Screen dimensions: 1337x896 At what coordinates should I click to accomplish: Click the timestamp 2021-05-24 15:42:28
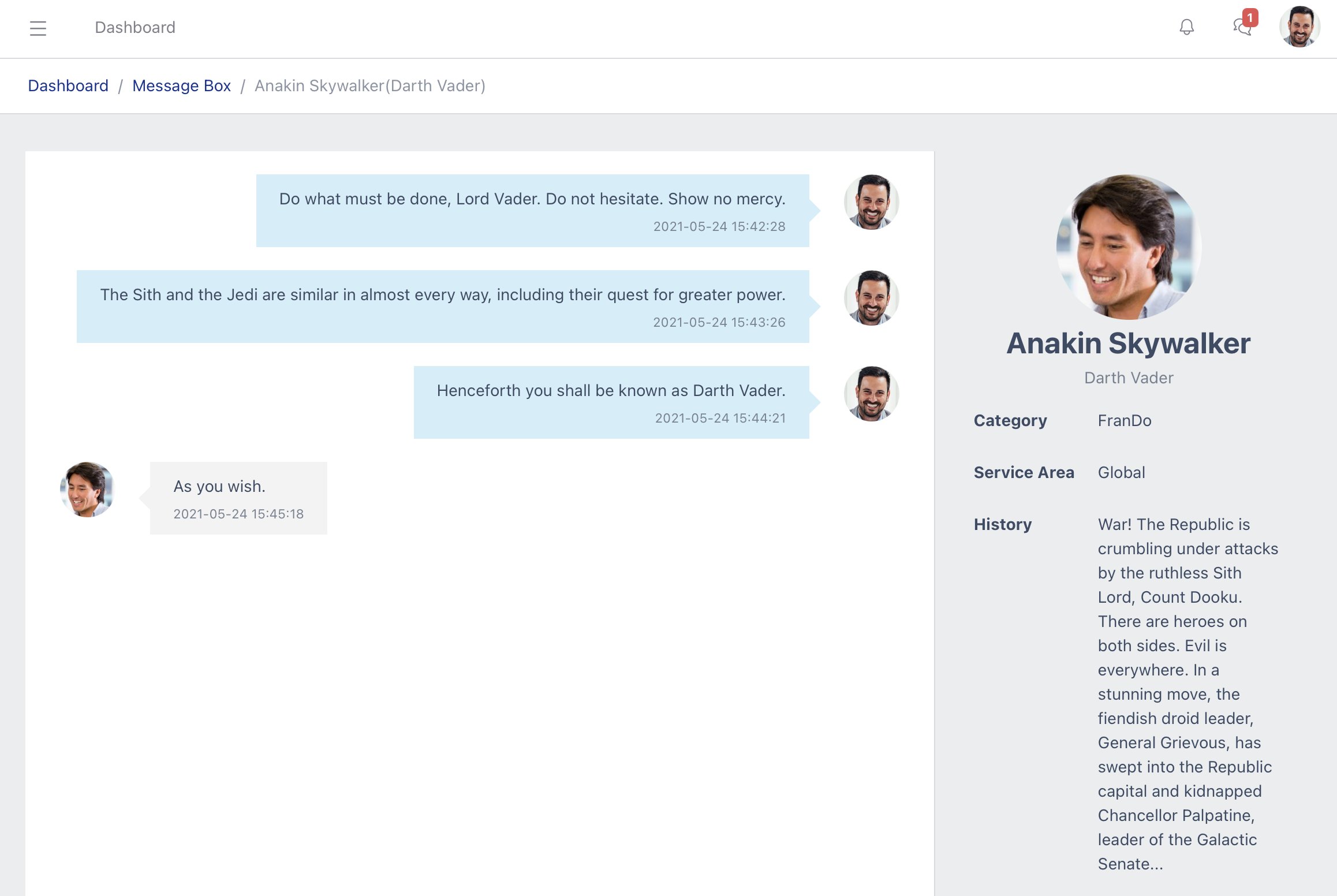719,226
